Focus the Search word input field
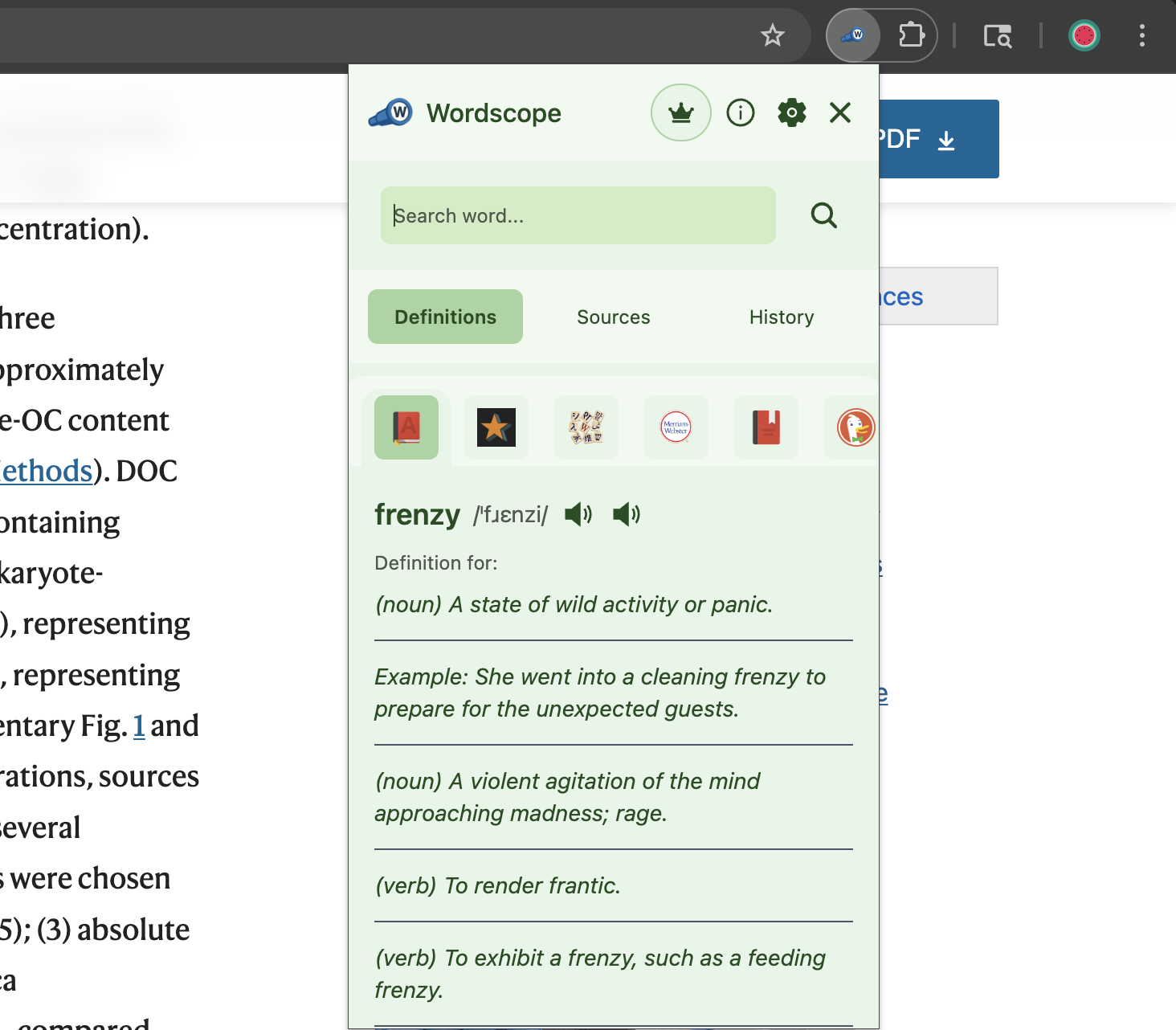This screenshot has width=1176, height=1030. 578,215
